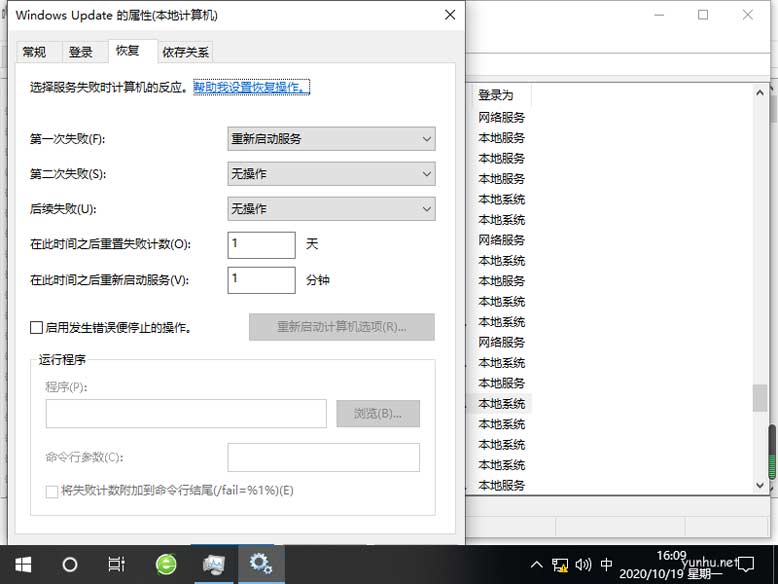Open the Windows Start menu

click(23, 565)
